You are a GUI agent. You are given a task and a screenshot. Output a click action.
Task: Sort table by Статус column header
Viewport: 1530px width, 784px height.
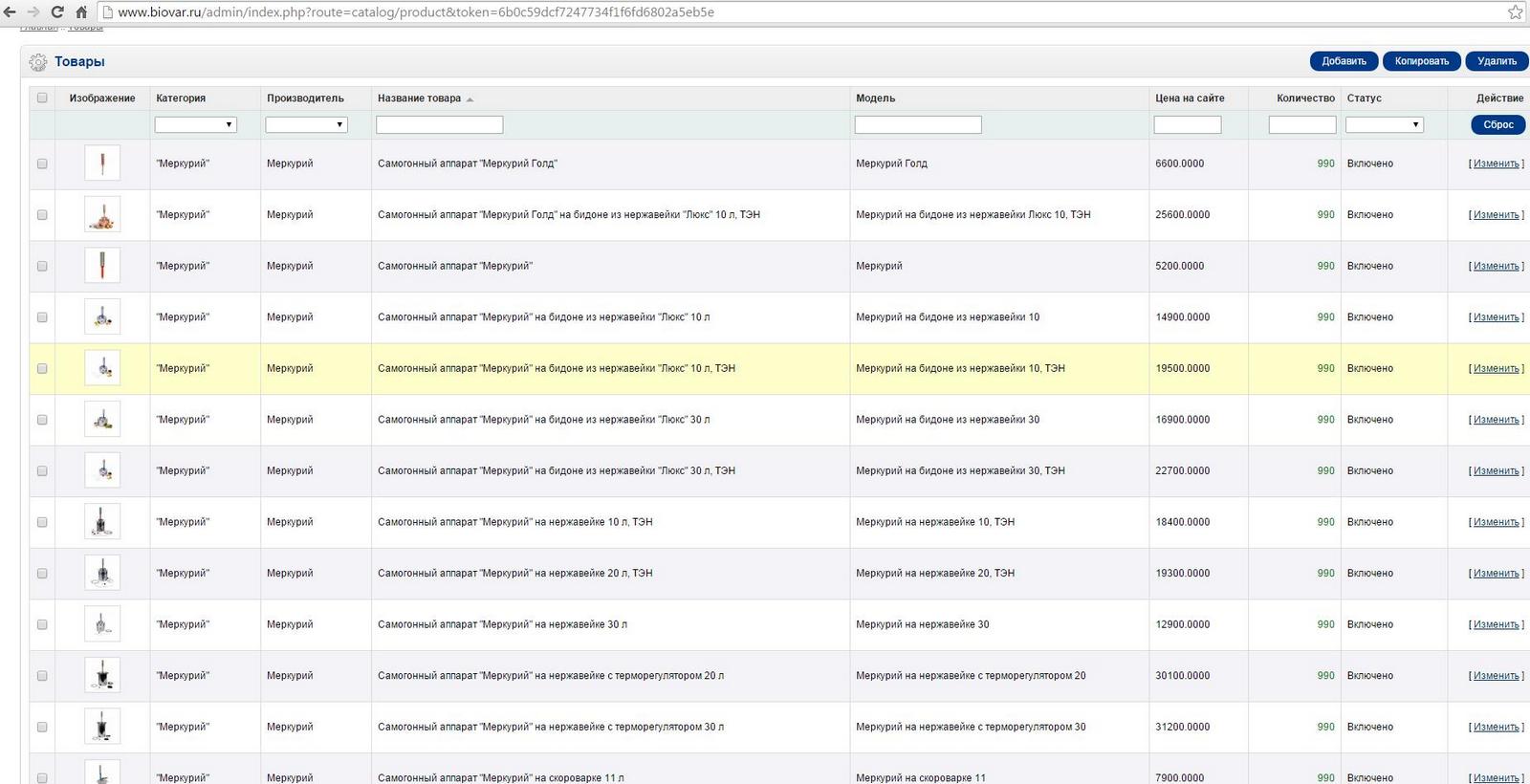click(1365, 98)
